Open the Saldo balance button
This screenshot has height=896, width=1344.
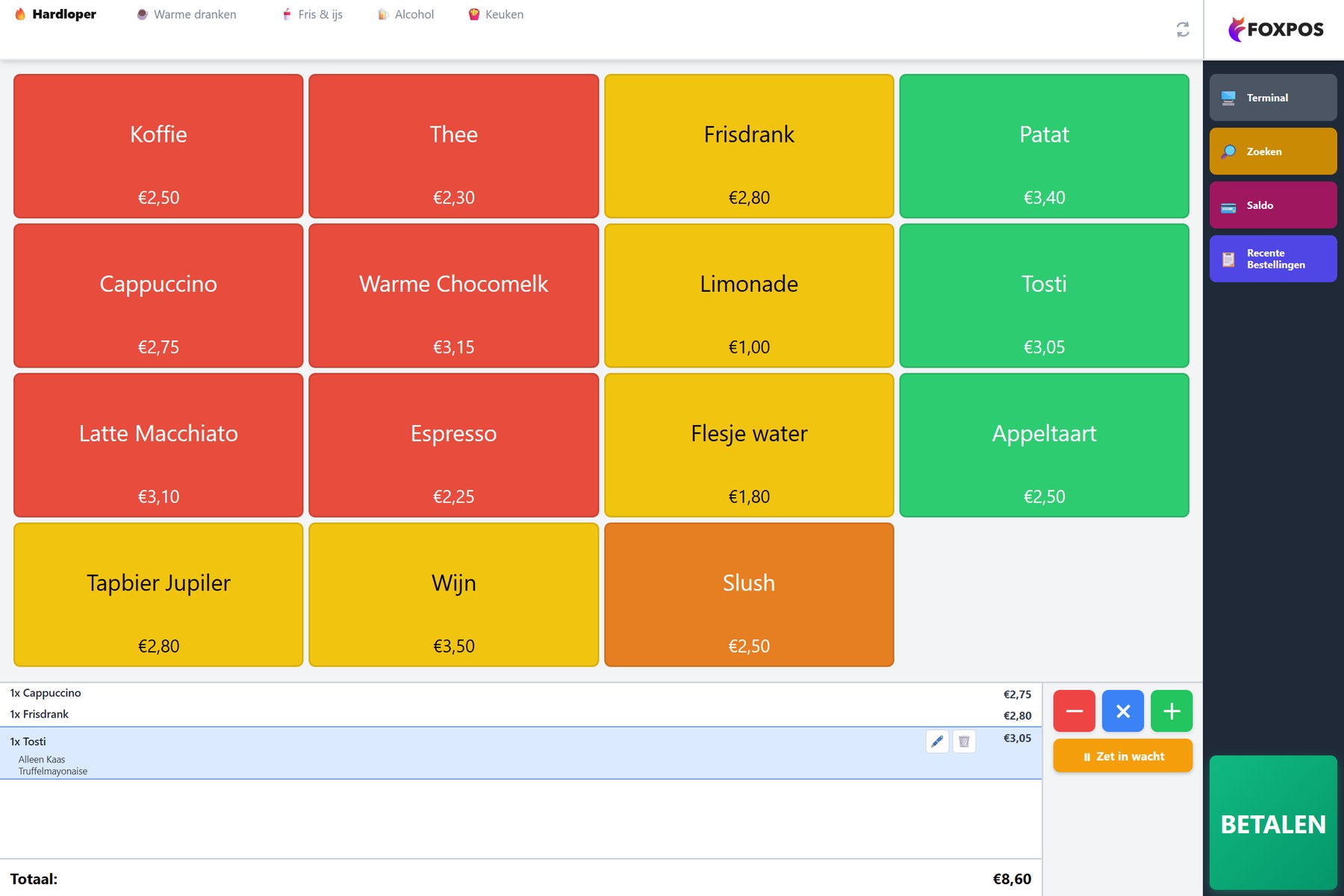pyautogui.click(x=1273, y=205)
